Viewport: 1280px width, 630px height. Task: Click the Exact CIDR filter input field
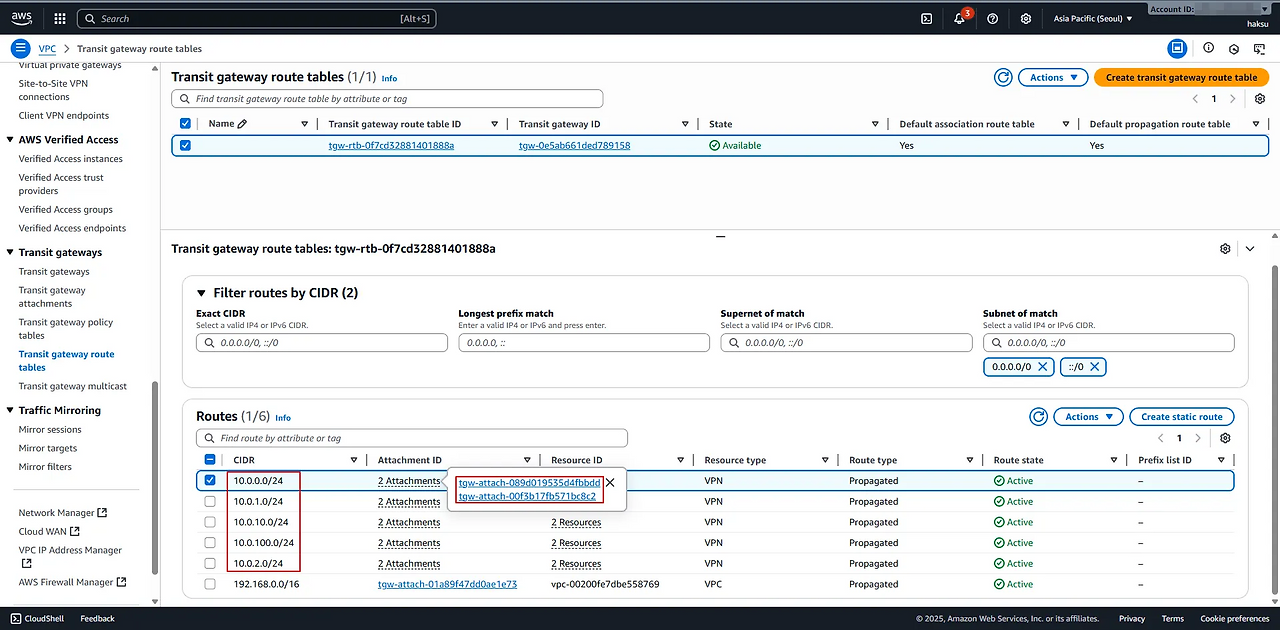(x=322, y=343)
